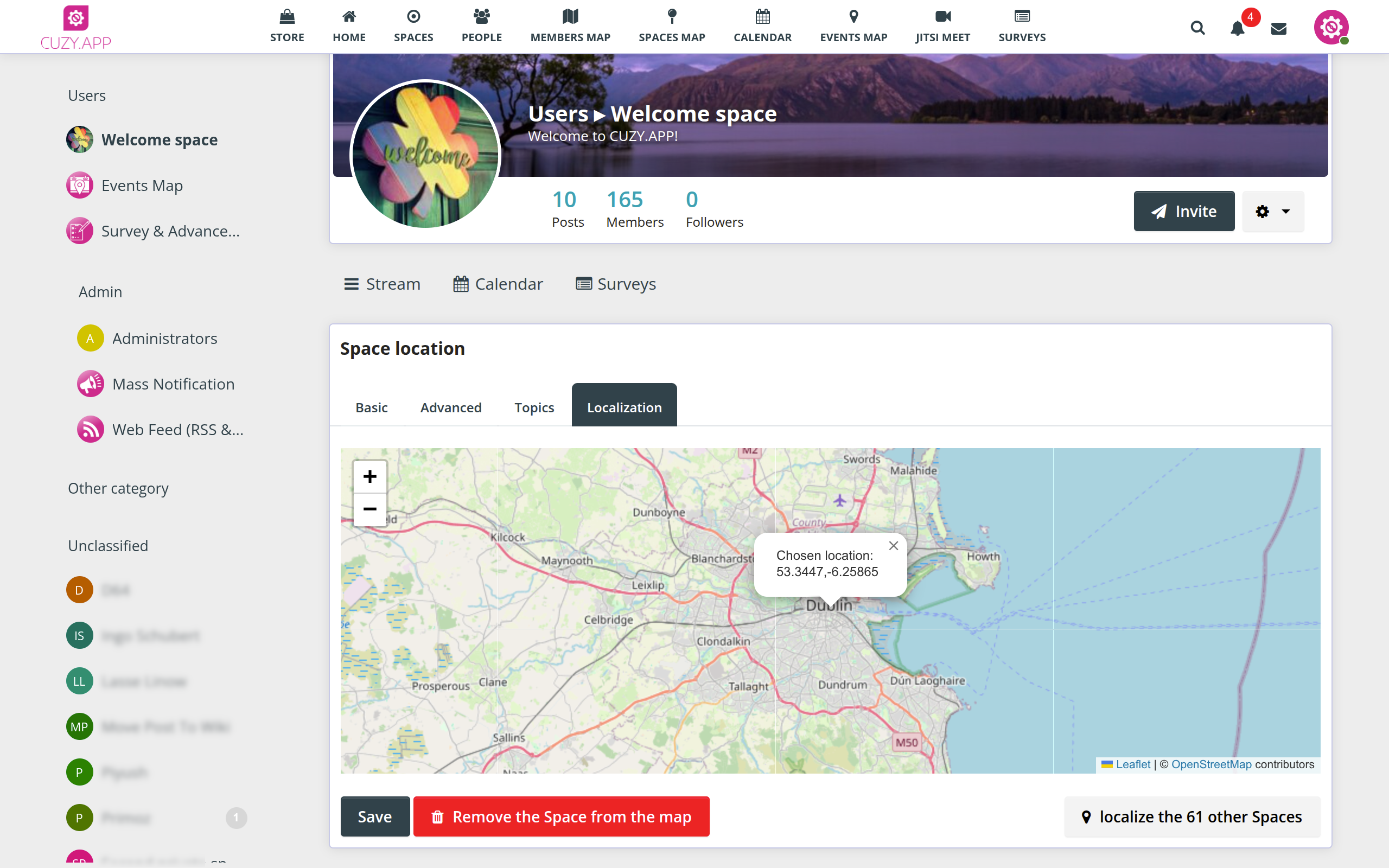Open the messages envelope icon
The image size is (1389, 868).
[1279, 28]
